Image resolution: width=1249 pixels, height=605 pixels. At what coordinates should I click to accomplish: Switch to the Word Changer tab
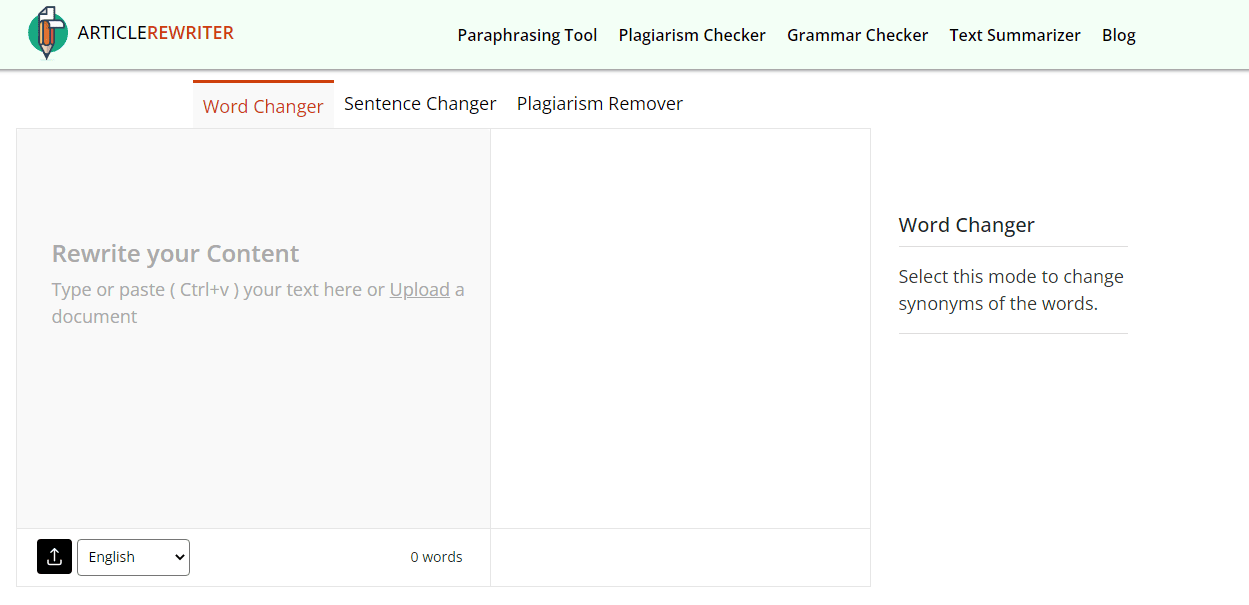[x=263, y=105]
